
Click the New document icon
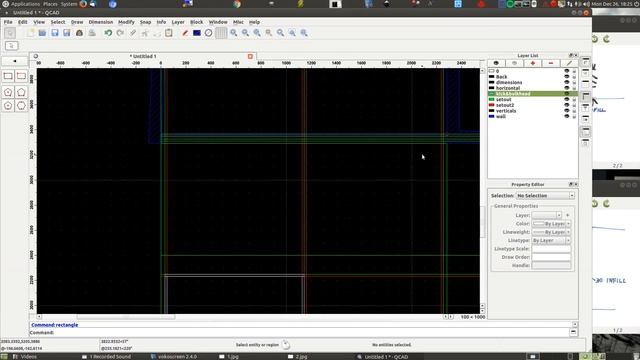(31, 33)
